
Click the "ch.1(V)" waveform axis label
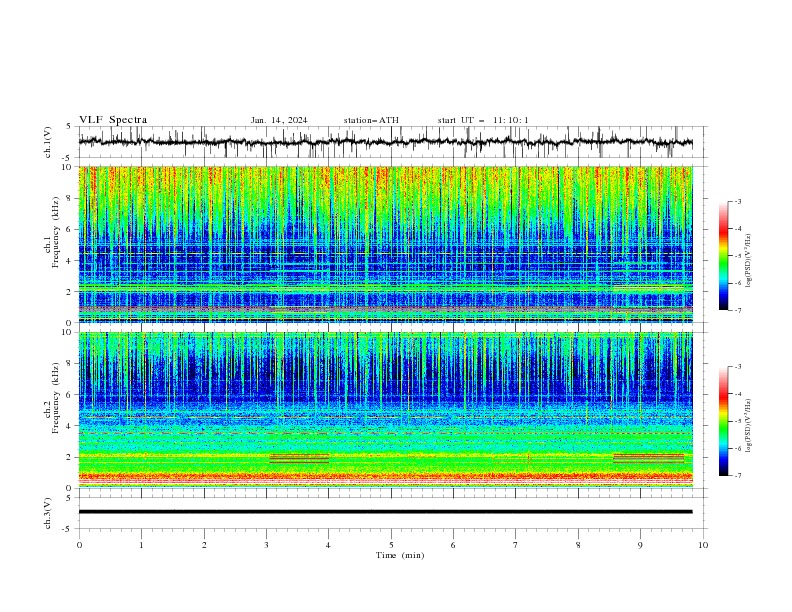pos(48,142)
